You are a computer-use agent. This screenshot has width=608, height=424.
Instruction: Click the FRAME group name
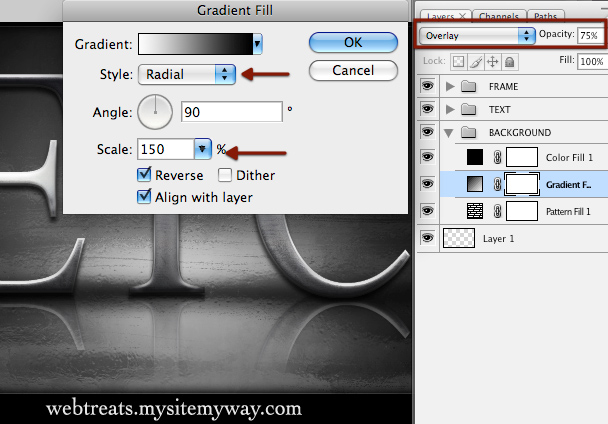(x=503, y=87)
